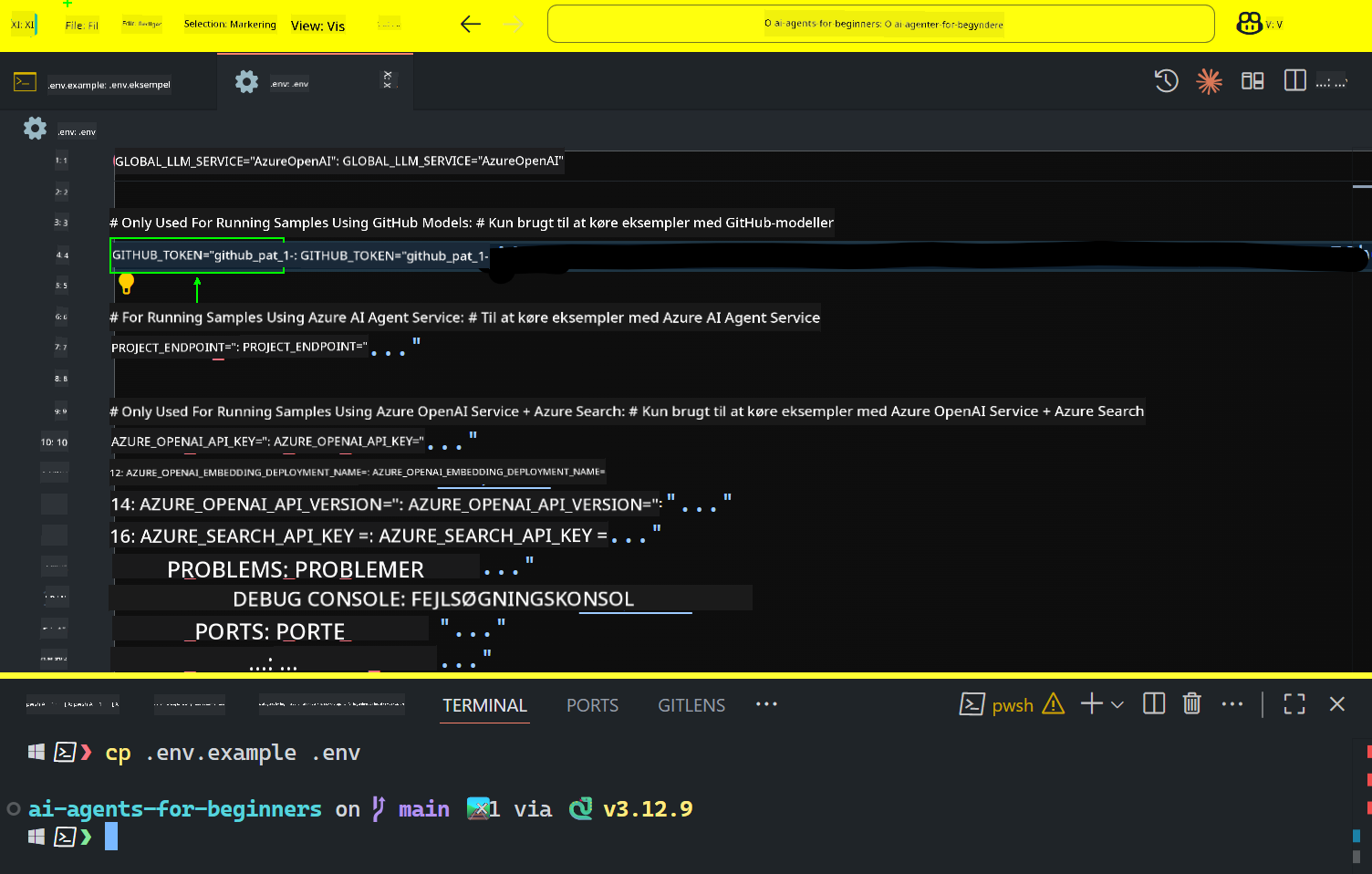
Task: Open the timeline history icon
Action: click(1166, 81)
